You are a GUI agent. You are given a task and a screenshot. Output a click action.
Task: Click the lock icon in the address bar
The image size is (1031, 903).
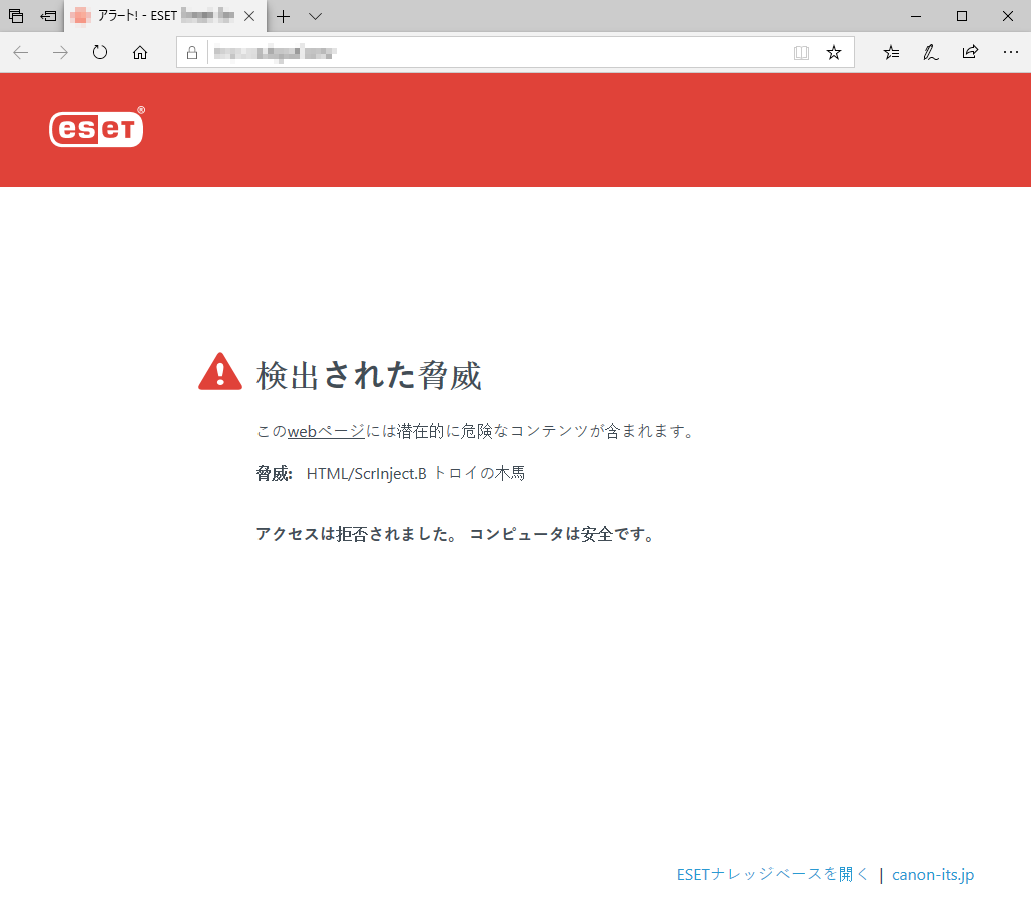coord(191,52)
